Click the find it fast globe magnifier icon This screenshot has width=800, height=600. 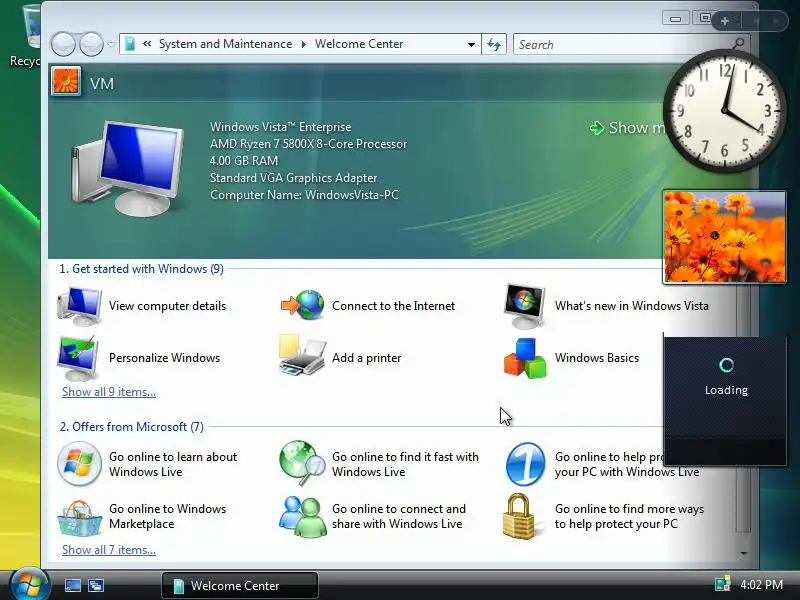click(x=302, y=463)
